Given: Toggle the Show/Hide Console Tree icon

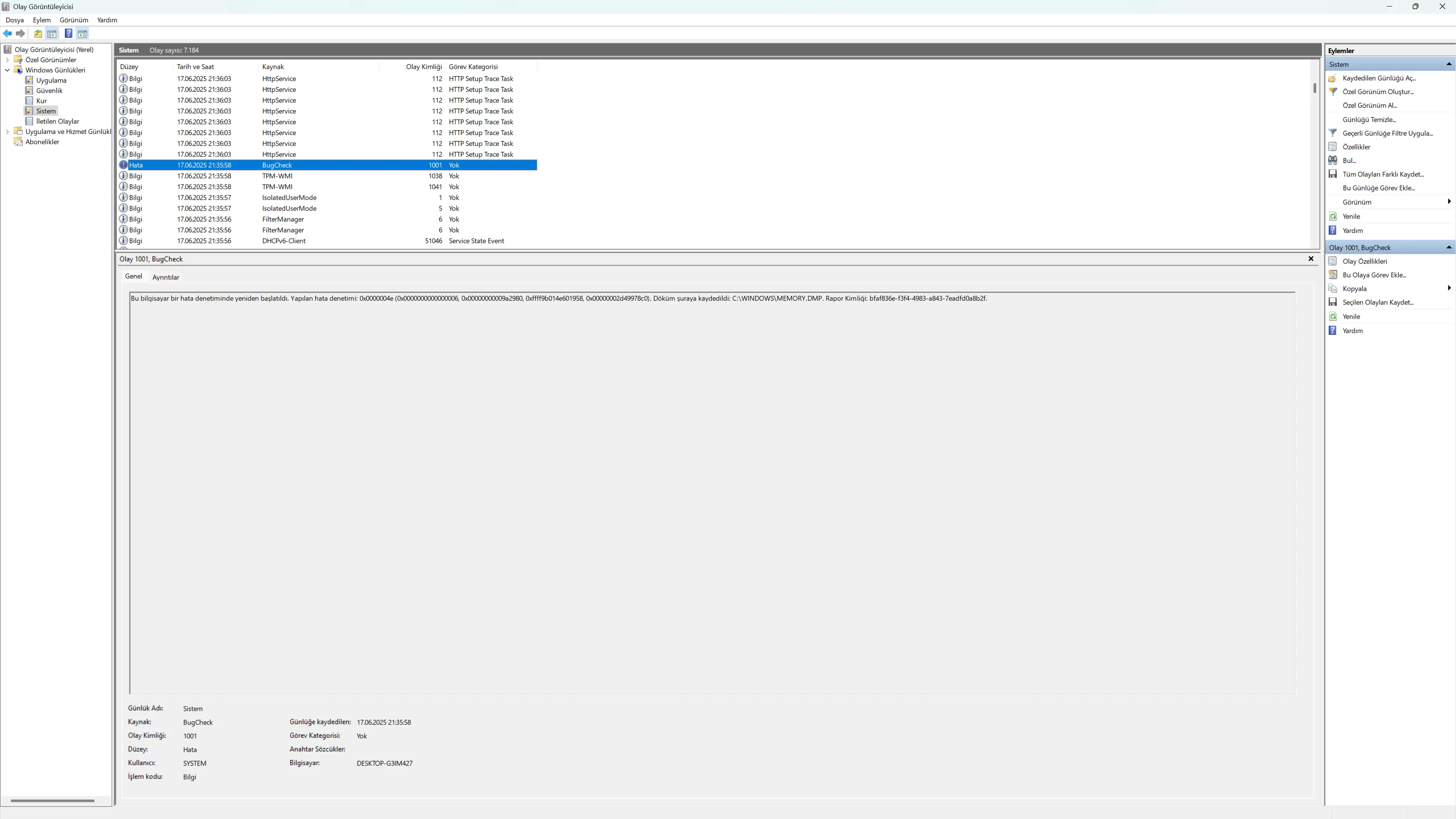Looking at the screenshot, I should tap(52, 34).
